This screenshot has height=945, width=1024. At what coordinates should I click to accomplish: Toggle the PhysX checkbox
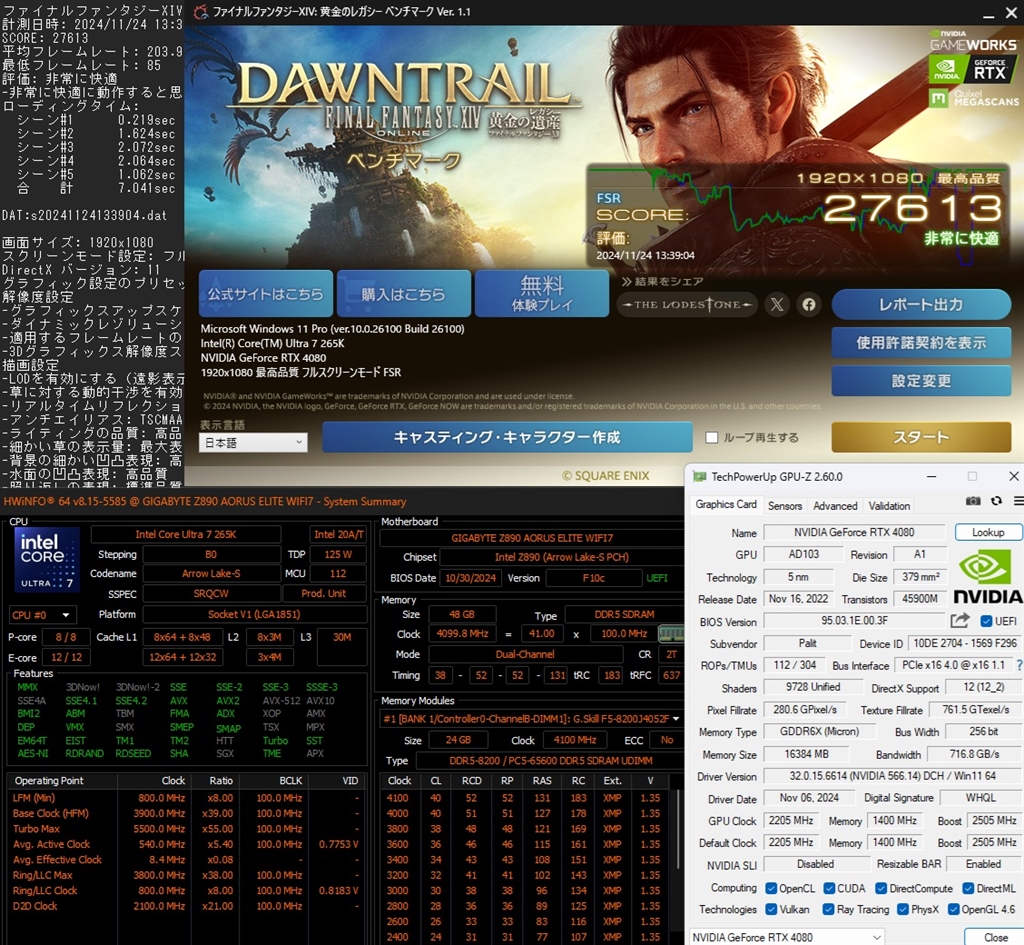click(x=903, y=909)
